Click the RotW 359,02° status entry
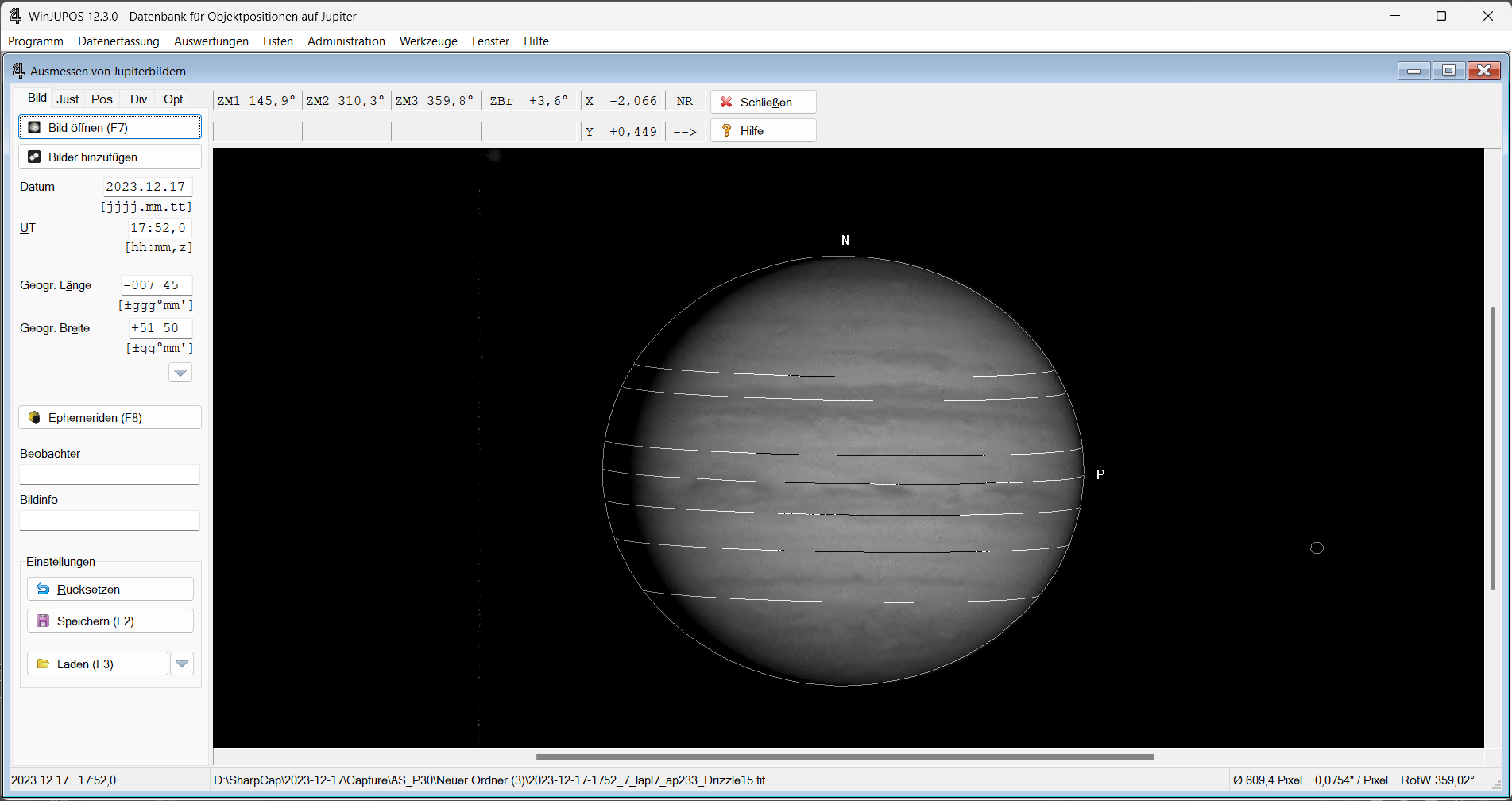 point(1437,780)
